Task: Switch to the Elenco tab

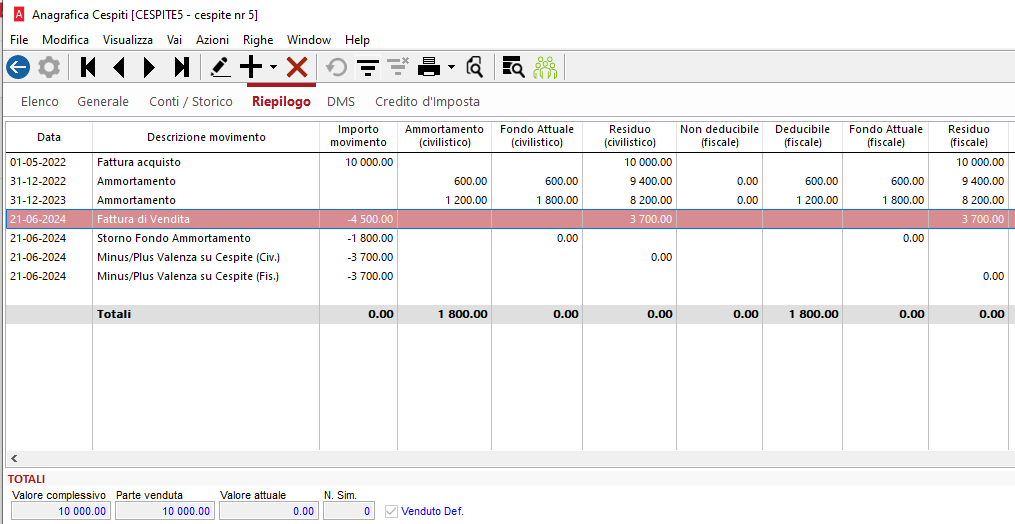Action: pyautogui.click(x=39, y=102)
